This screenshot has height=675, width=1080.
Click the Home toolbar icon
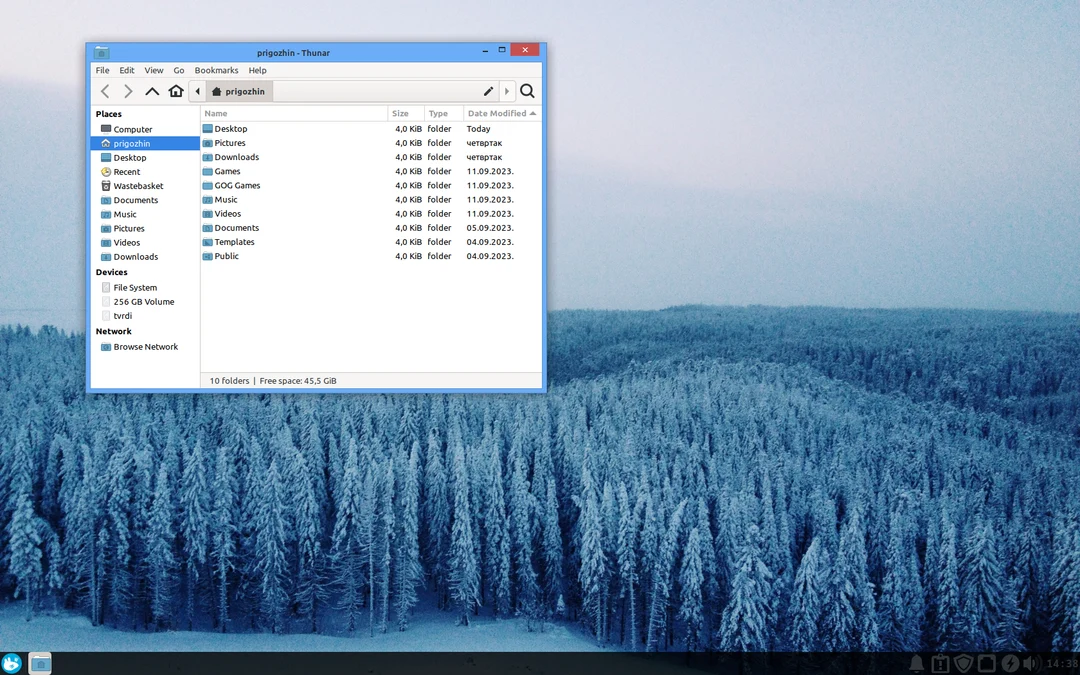[x=176, y=91]
